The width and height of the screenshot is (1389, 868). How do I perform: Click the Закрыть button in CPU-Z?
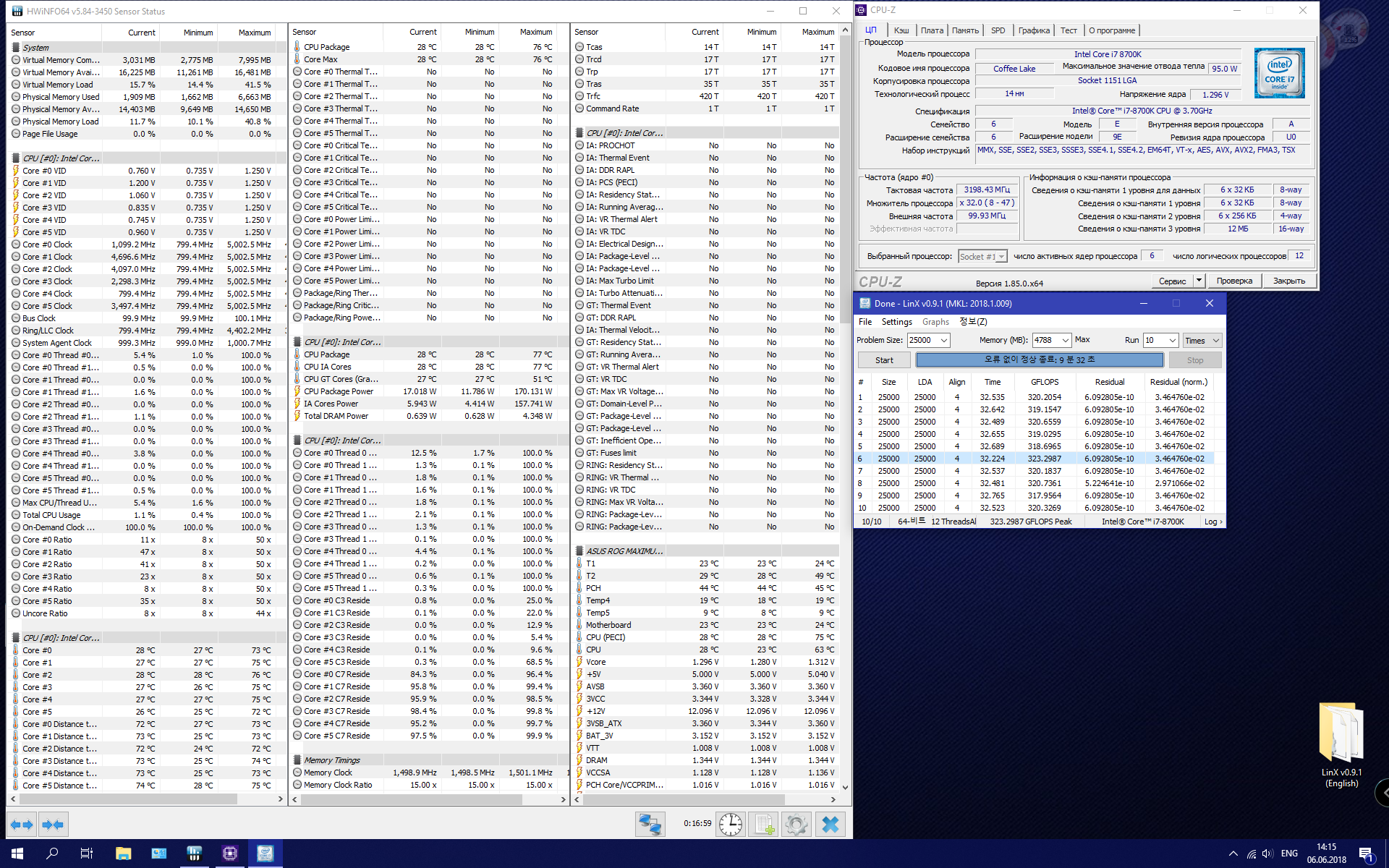point(1289,281)
